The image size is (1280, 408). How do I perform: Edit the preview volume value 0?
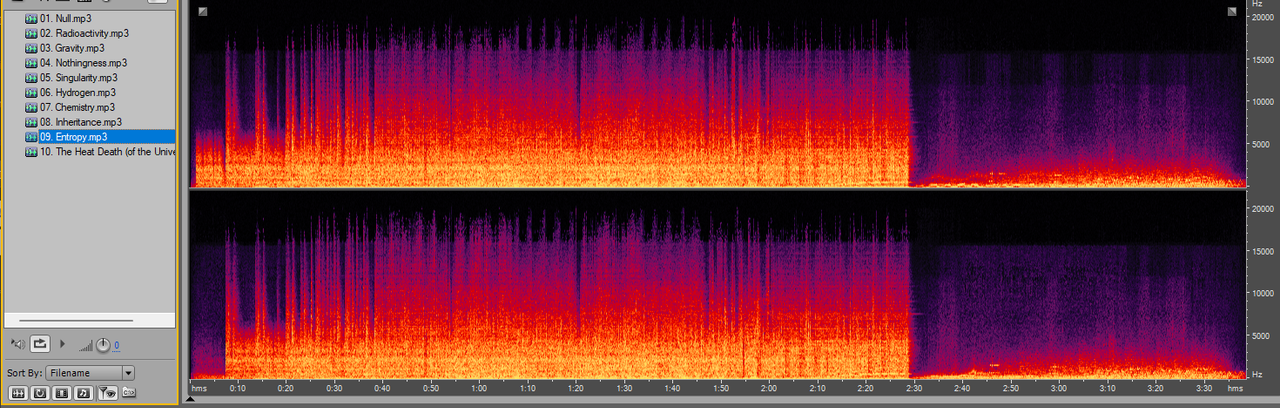tap(116, 346)
